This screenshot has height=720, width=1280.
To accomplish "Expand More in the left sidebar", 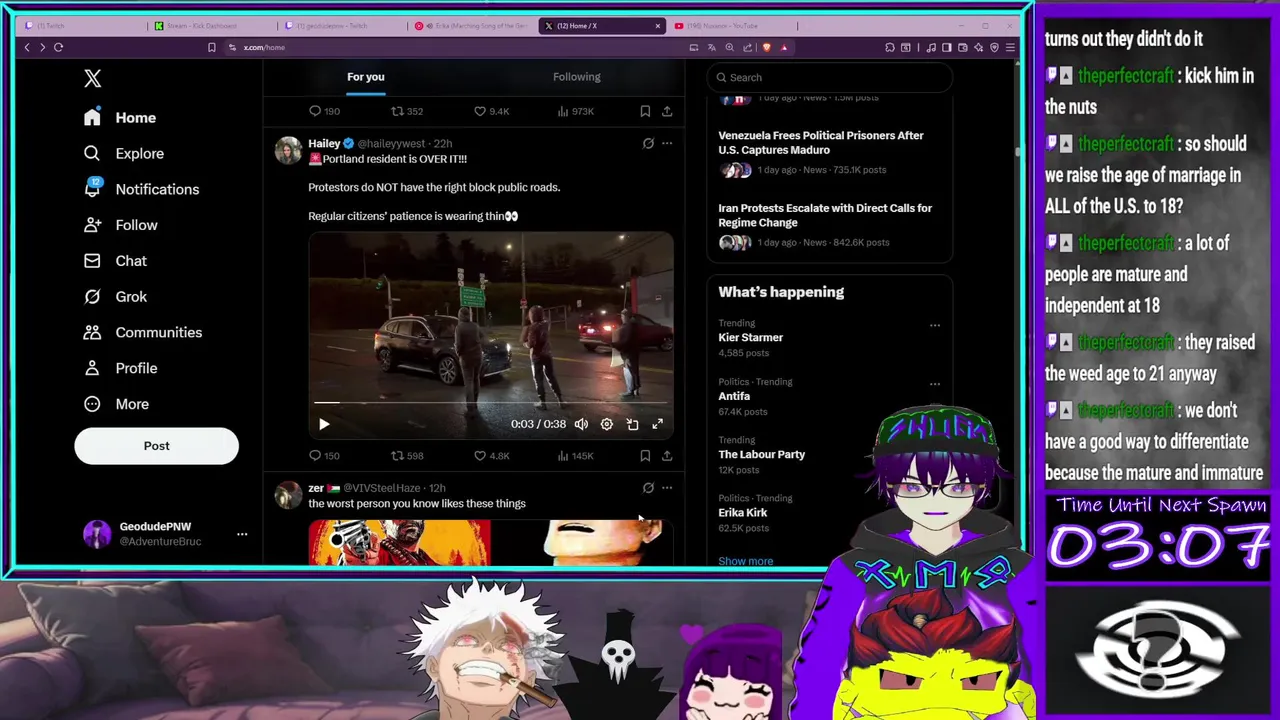I will point(116,404).
